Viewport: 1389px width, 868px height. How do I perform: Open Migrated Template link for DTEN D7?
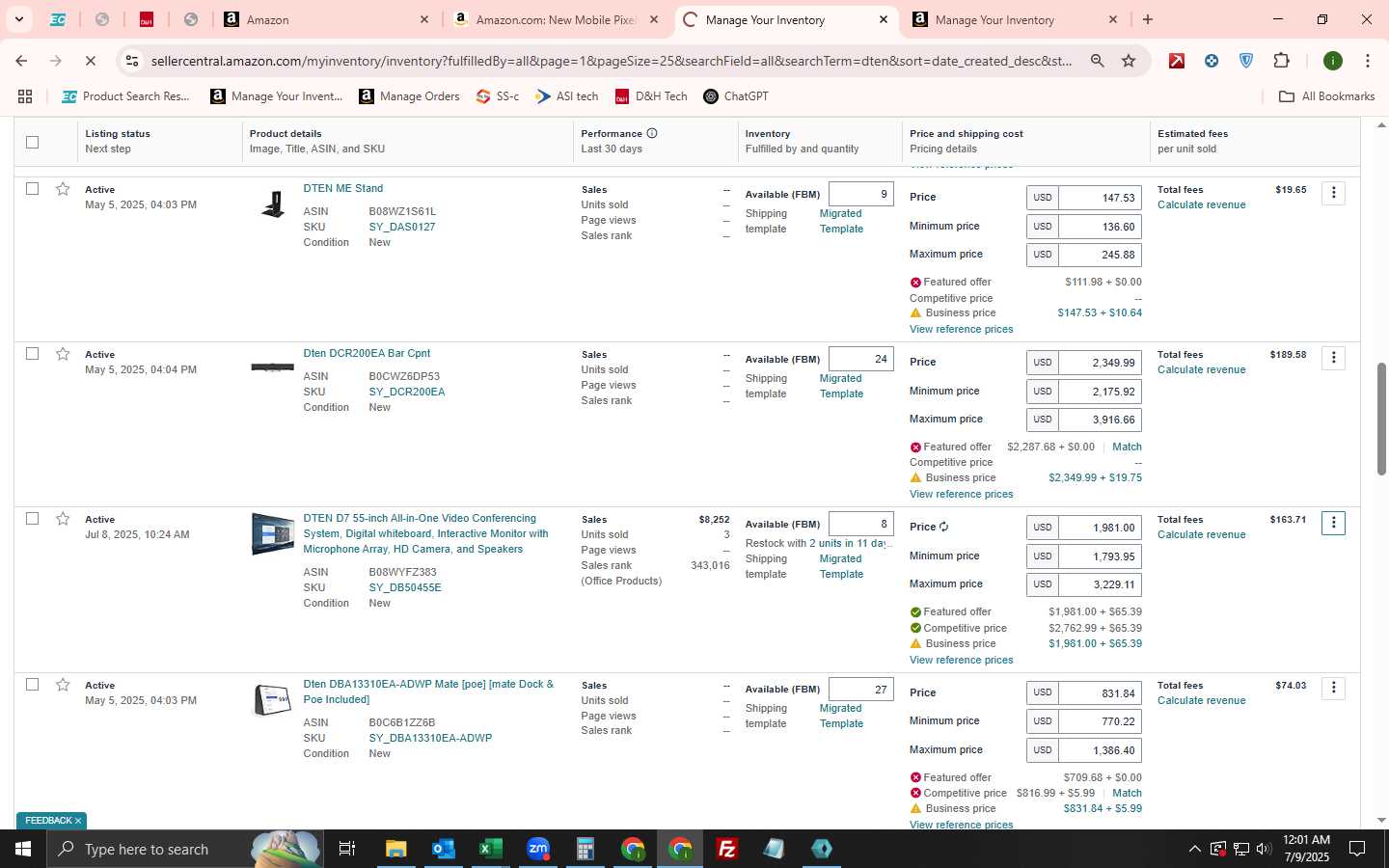coord(841,566)
